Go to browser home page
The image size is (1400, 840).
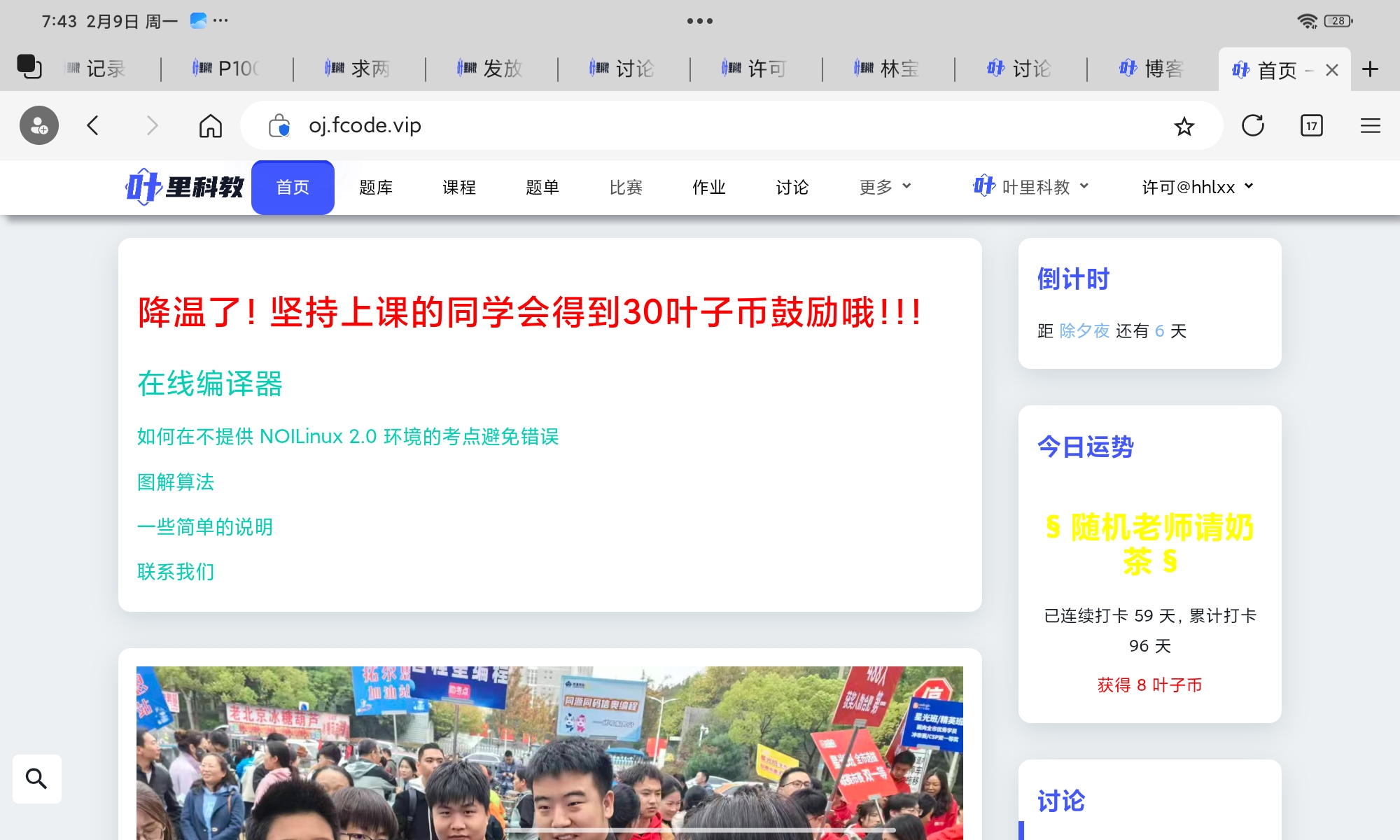(x=210, y=126)
